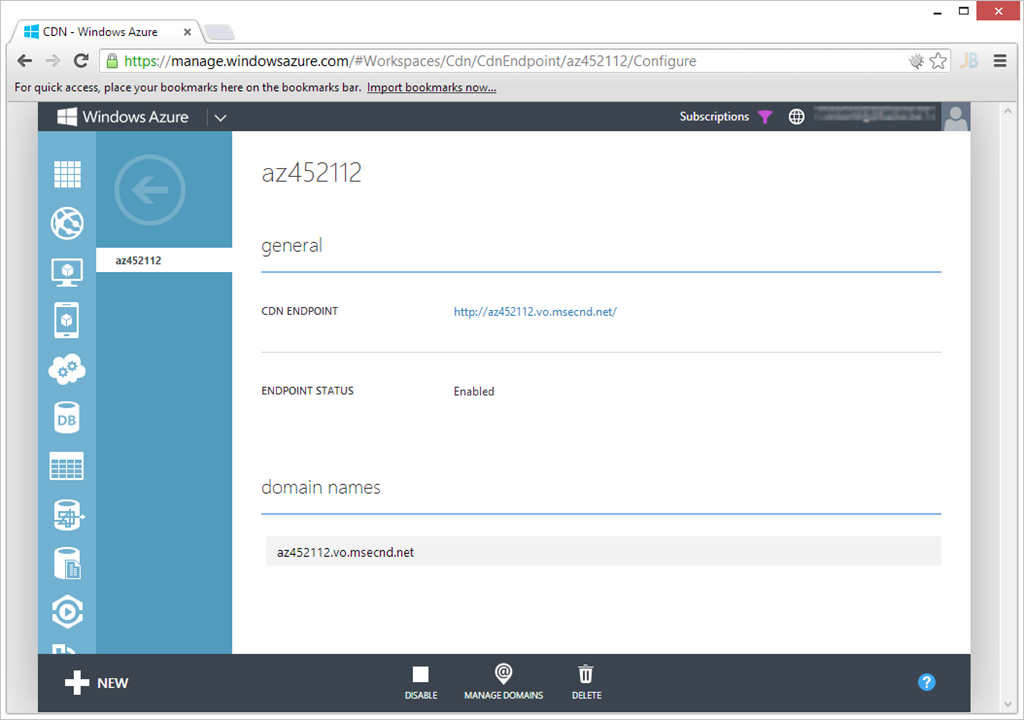Image resolution: width=1024 pixels, height=720 pixels.
Task: Open the Subscriptions filter
Action: click(x=726, y=117)
